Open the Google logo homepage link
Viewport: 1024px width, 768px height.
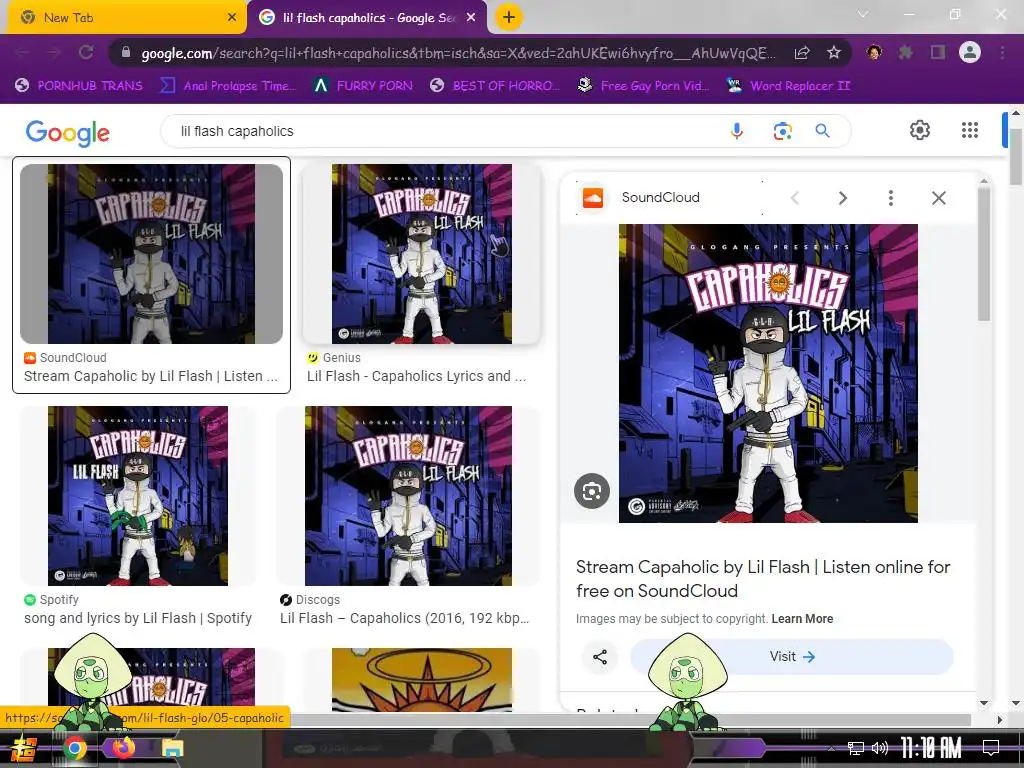pyautogui.click(x=67, y=133)
